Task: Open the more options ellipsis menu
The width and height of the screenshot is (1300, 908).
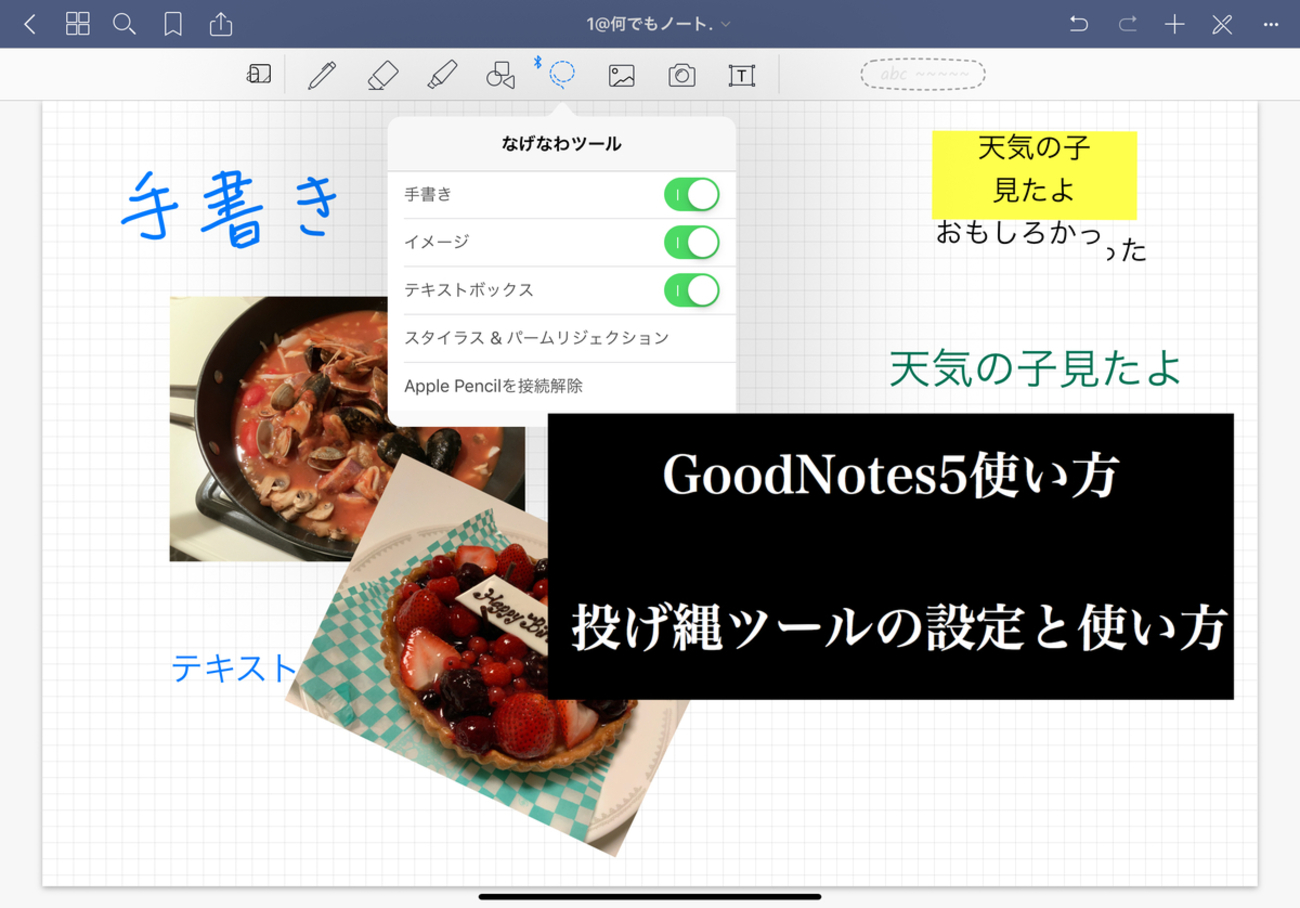Action: click(1270, 24)
